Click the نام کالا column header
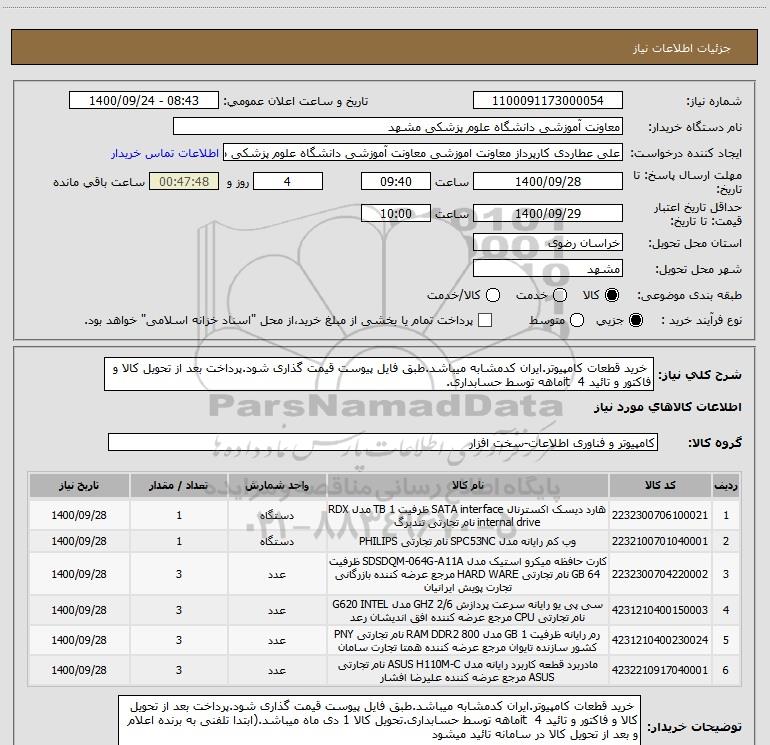Viewport: 770px width, 745px height. click(468, 486)
